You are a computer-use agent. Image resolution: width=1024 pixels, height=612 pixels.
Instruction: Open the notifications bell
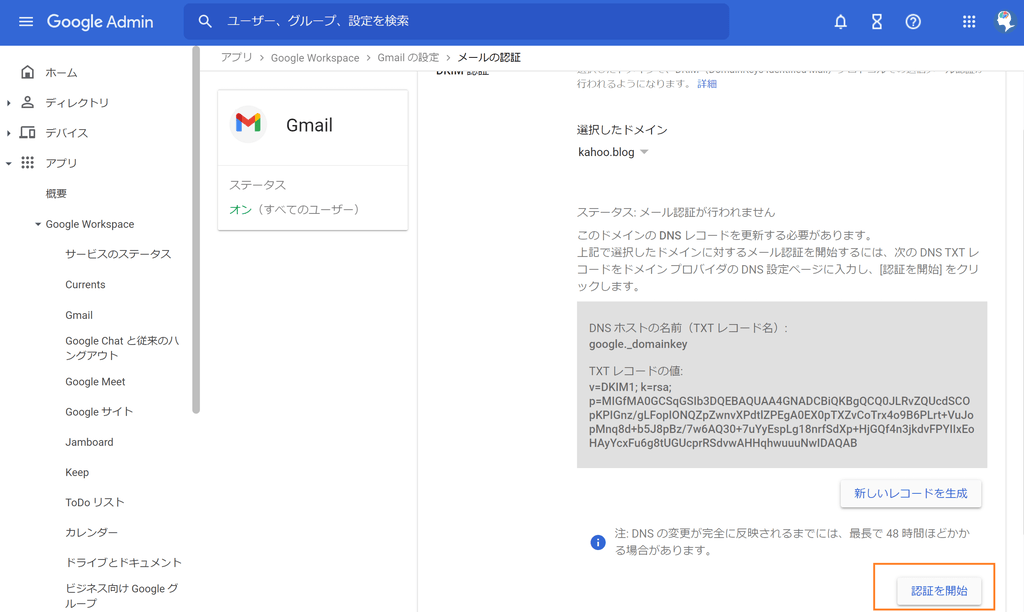click(x=840, y=22)
